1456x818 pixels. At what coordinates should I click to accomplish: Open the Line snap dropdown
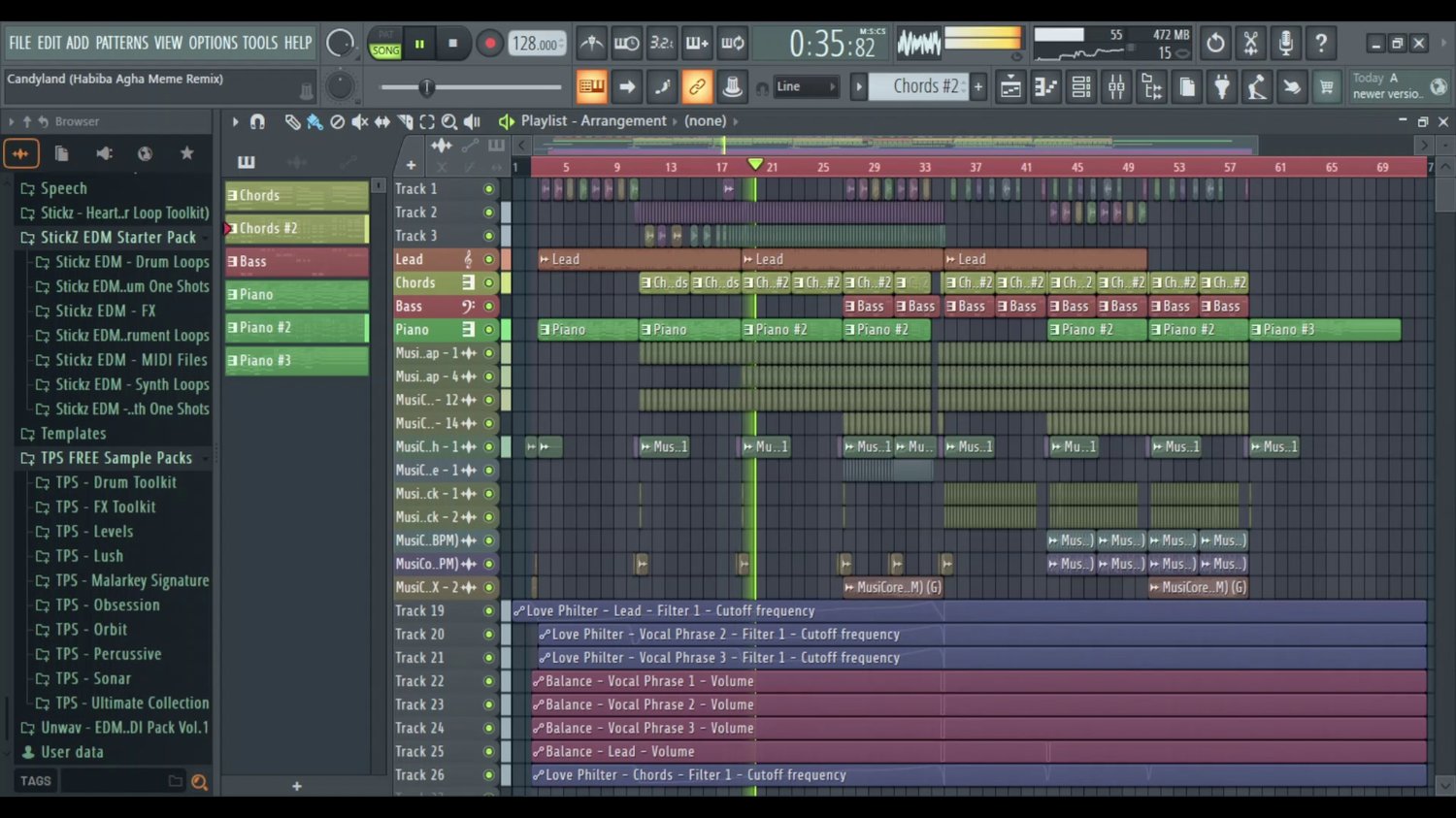[806, 87]
